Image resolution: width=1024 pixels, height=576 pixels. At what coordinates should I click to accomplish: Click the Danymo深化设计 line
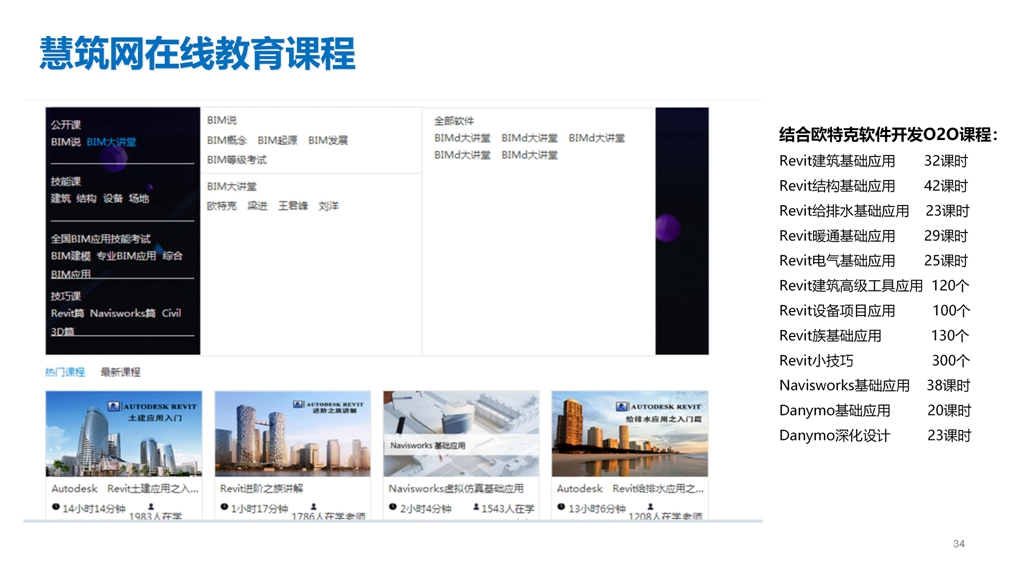coord(875,436)
